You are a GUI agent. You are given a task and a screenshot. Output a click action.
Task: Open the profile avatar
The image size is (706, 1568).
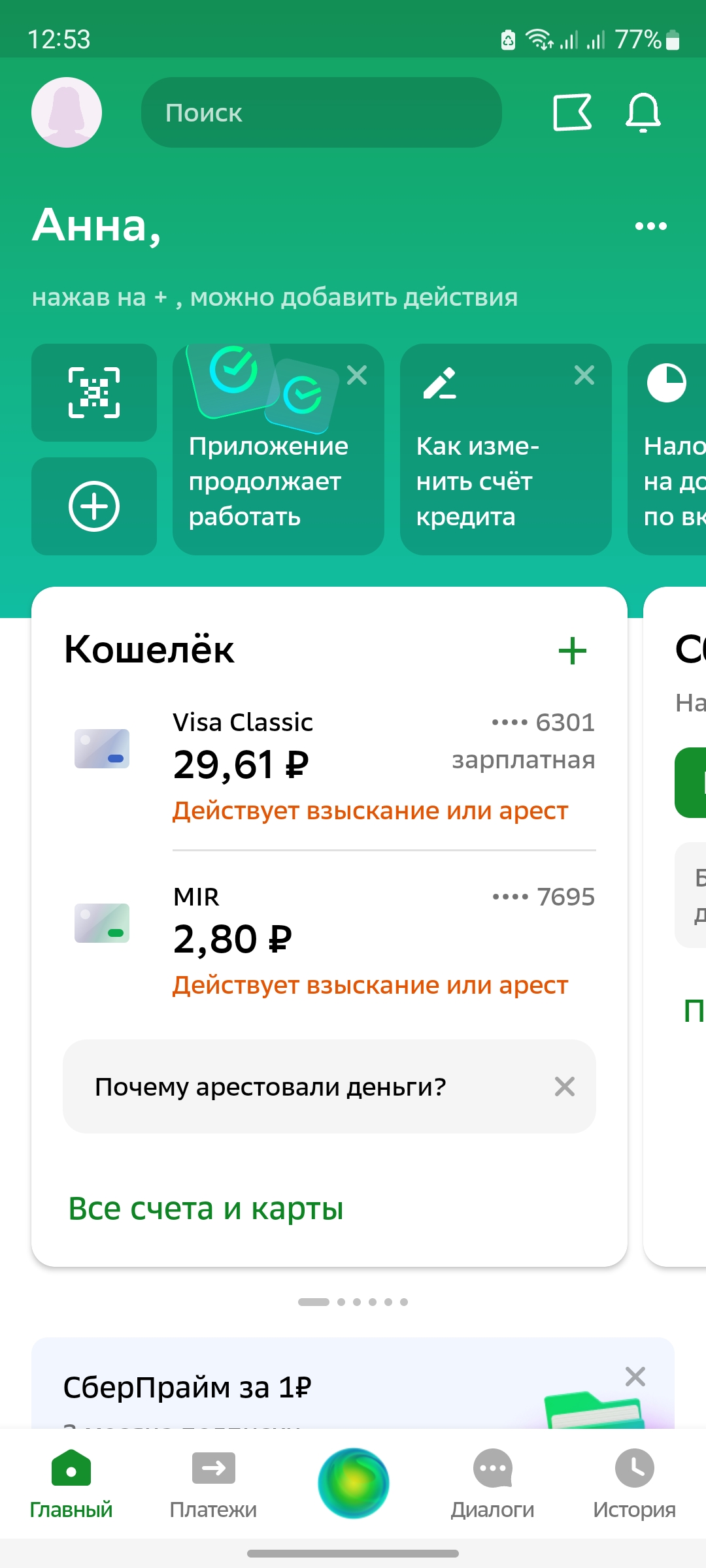coord(67,112)
